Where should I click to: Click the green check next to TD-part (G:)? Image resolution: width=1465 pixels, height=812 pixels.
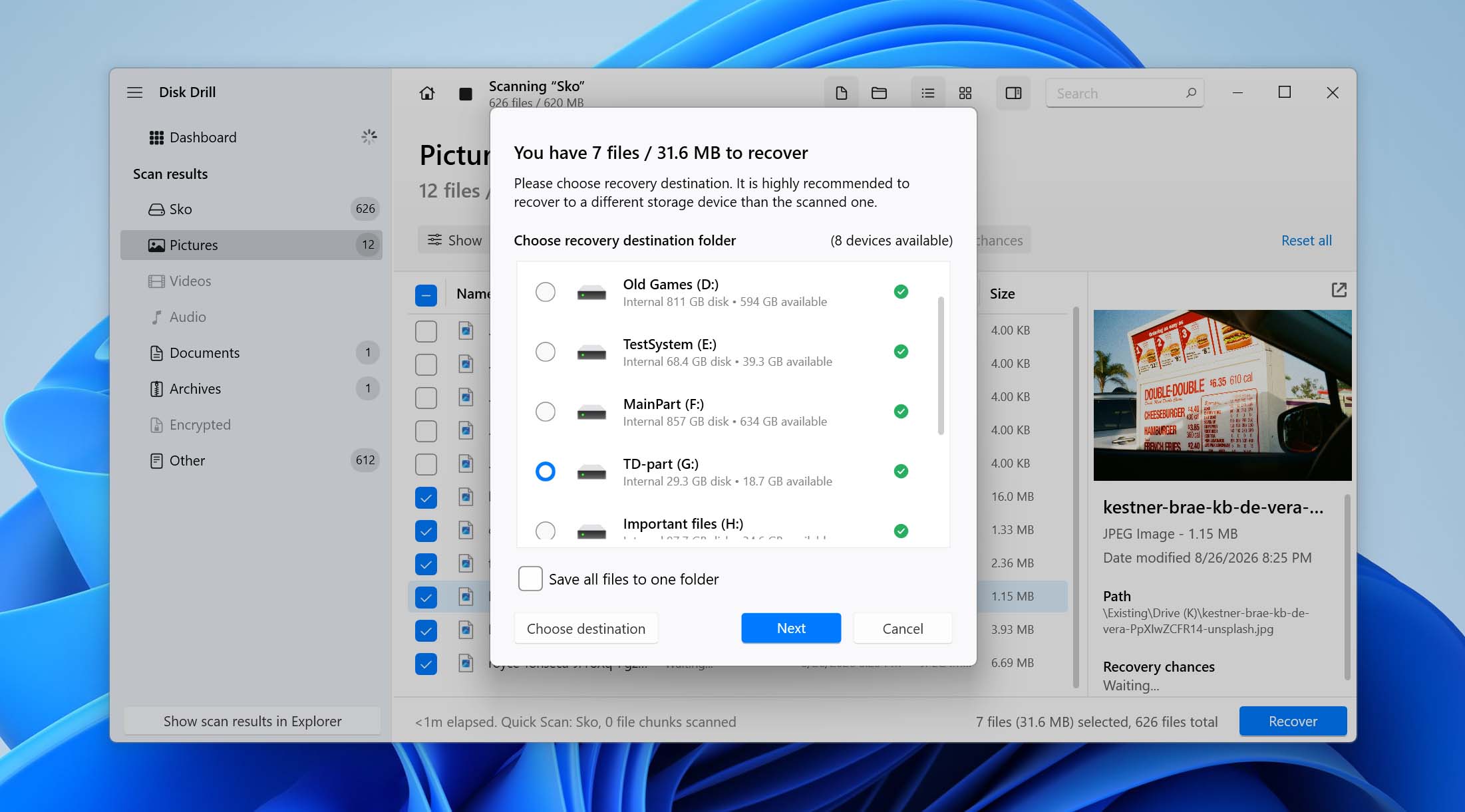click(901, 472)
